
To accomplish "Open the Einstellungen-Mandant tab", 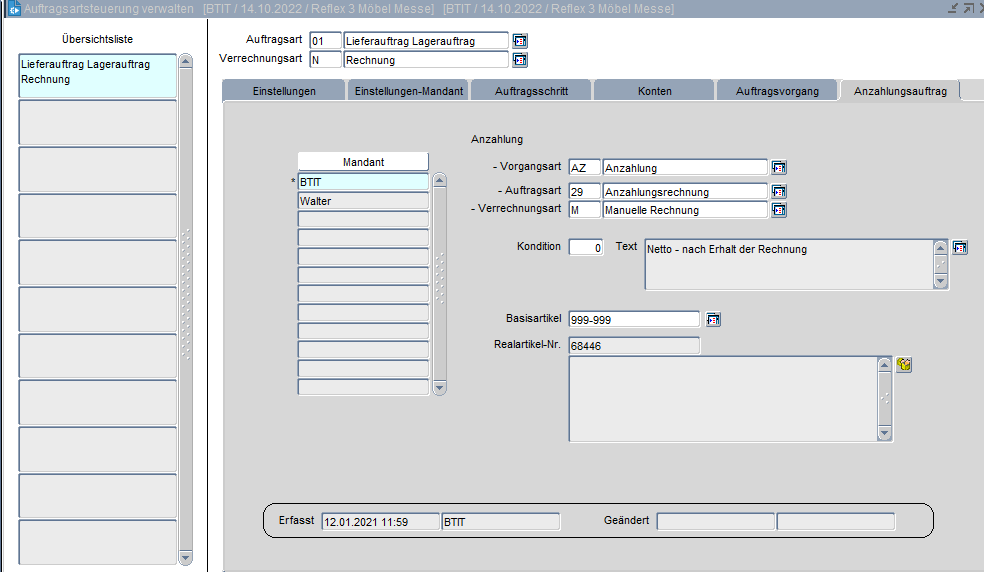I will point(408,91).
